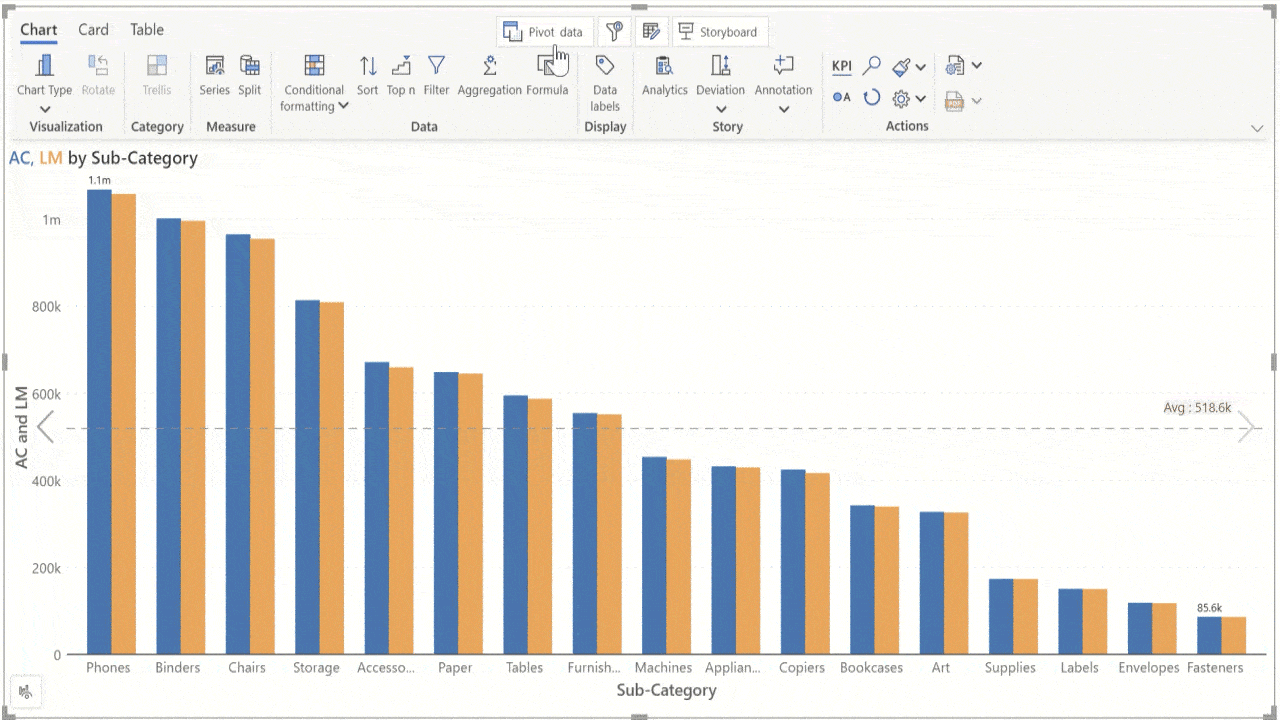Image resolution: width=1280 pixels, height=720 pixels.
Task: Click the Top n ranking icon
Action: pyautogui.click(x=401, y=67)
